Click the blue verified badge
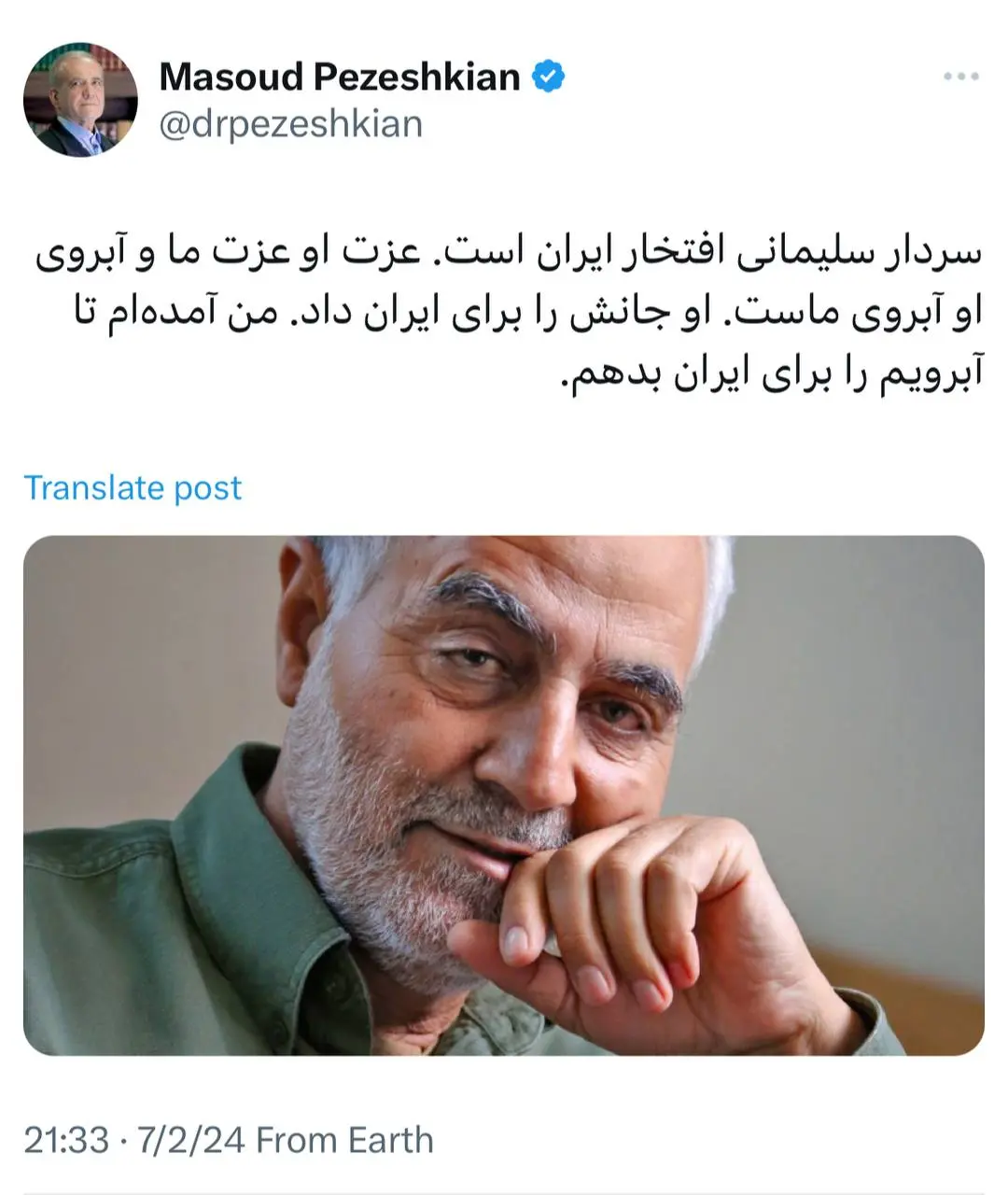Image resolution: width=1008 pixels, height=1195 pixels. click(549, 77)
